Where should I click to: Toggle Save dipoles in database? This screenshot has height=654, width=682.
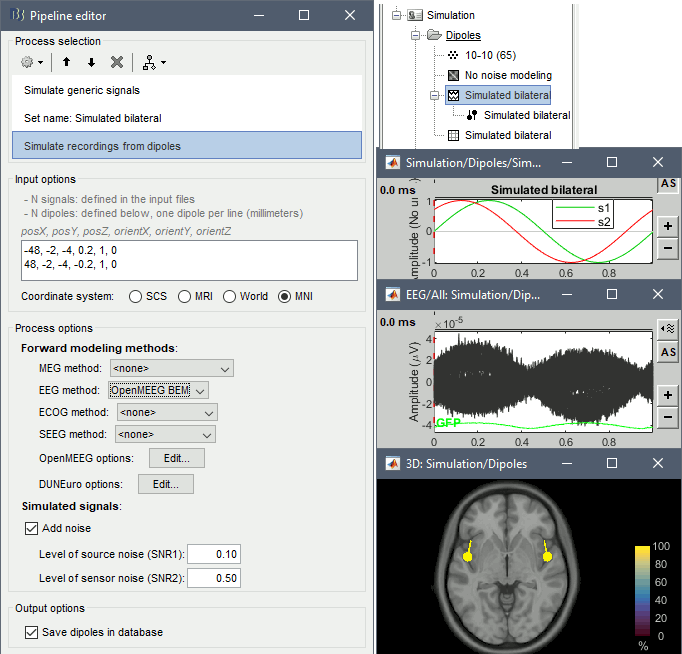pos(30,632)
